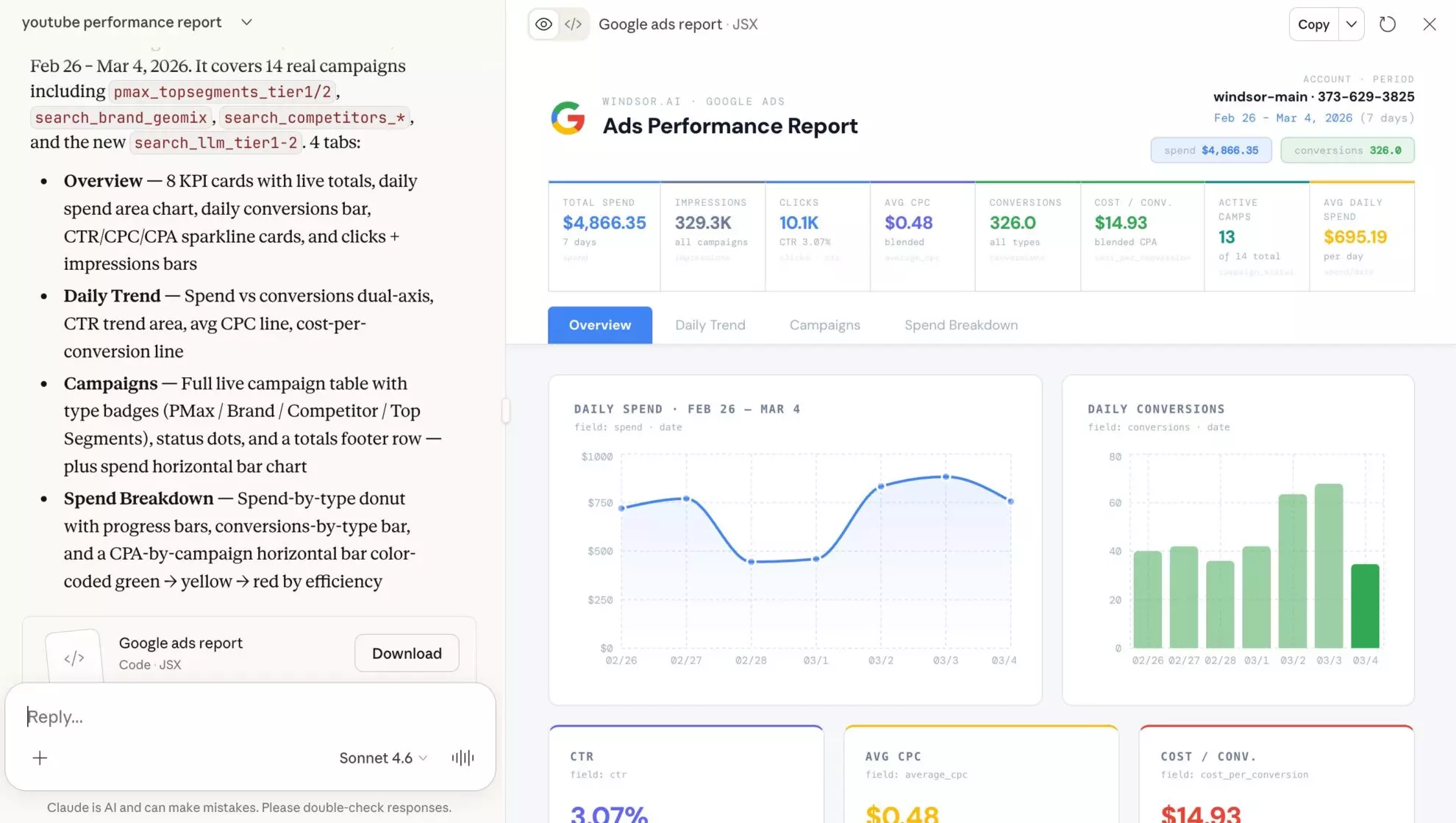Screen dimensions: 1456x823
Task: Open the Campaigns tab in the report
Action: [x=824, y=324]
